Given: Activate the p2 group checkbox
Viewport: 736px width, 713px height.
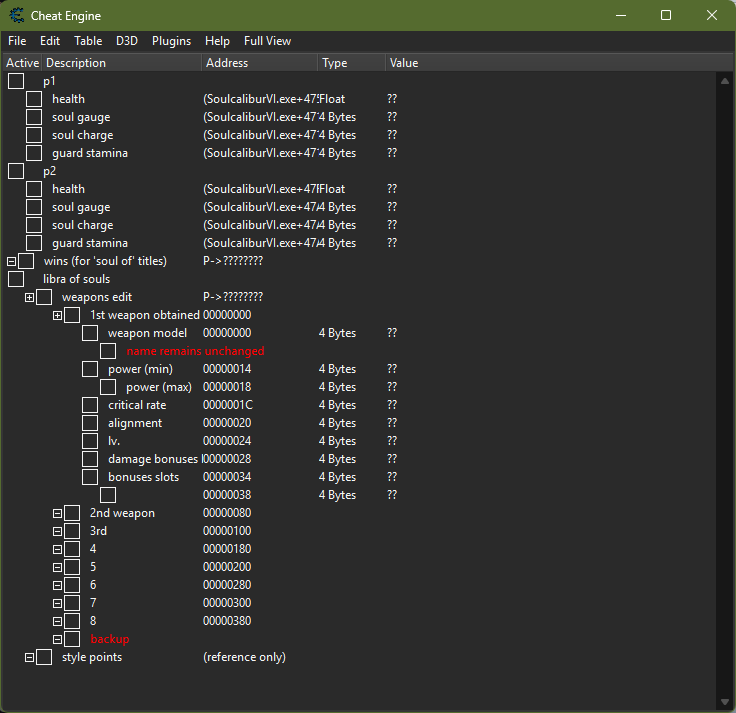Looking at the screenshot, I should coord(16,171).
